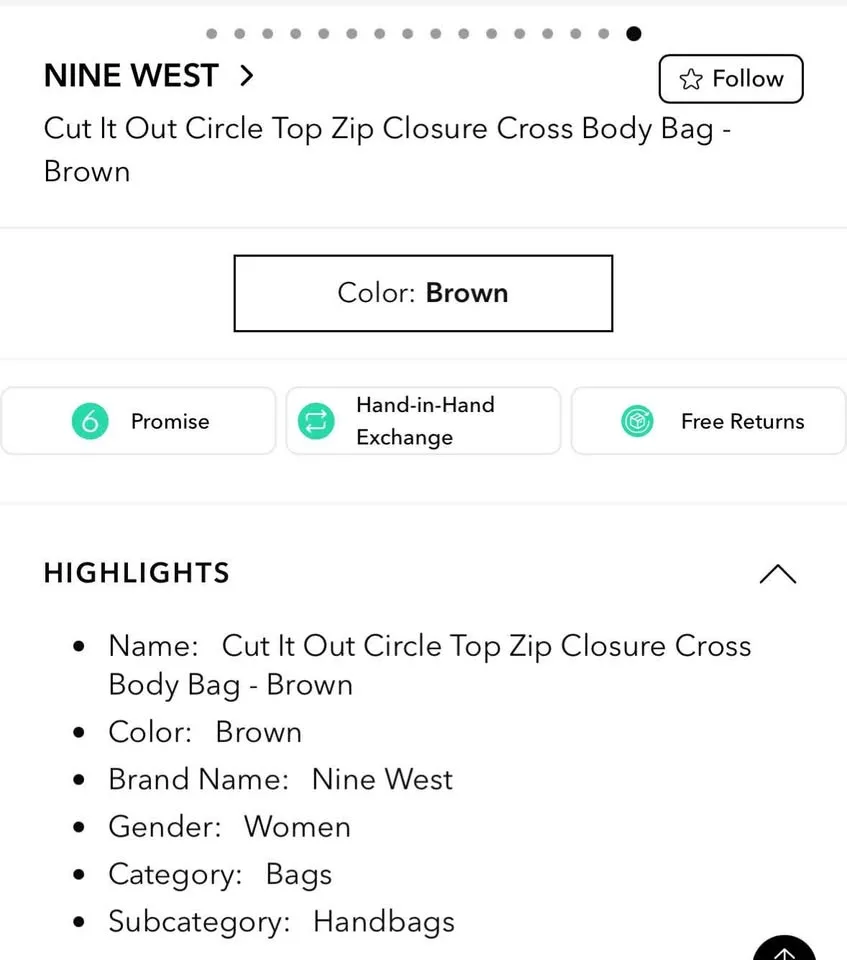This screenshot has width=847, height=960.
Task: Click the Free Returns package icon
Action: [637, 421]
